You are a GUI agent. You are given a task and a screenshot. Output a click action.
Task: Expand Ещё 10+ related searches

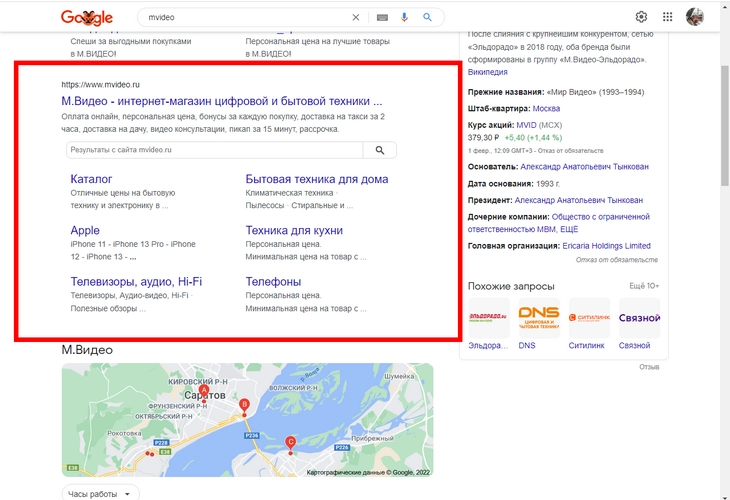coord(644,286)
